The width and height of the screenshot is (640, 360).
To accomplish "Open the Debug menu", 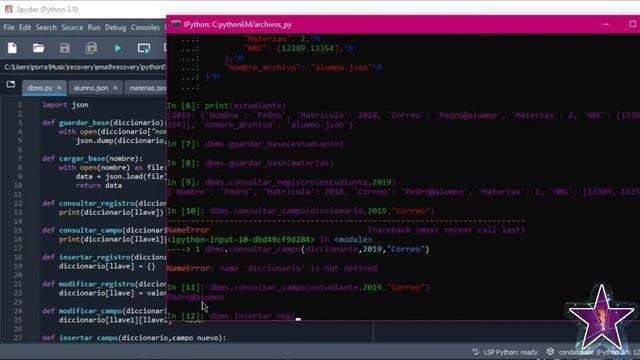I will click(116, 27).
